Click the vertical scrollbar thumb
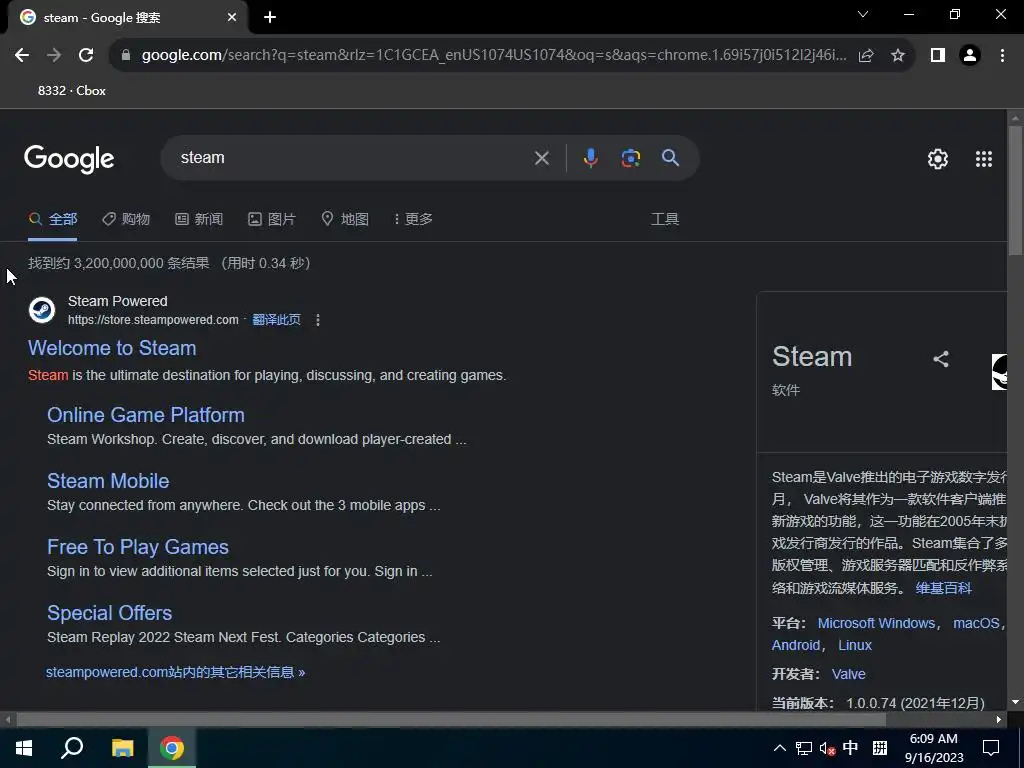This screenshot has width=1024, height=768. point(1015,190)
